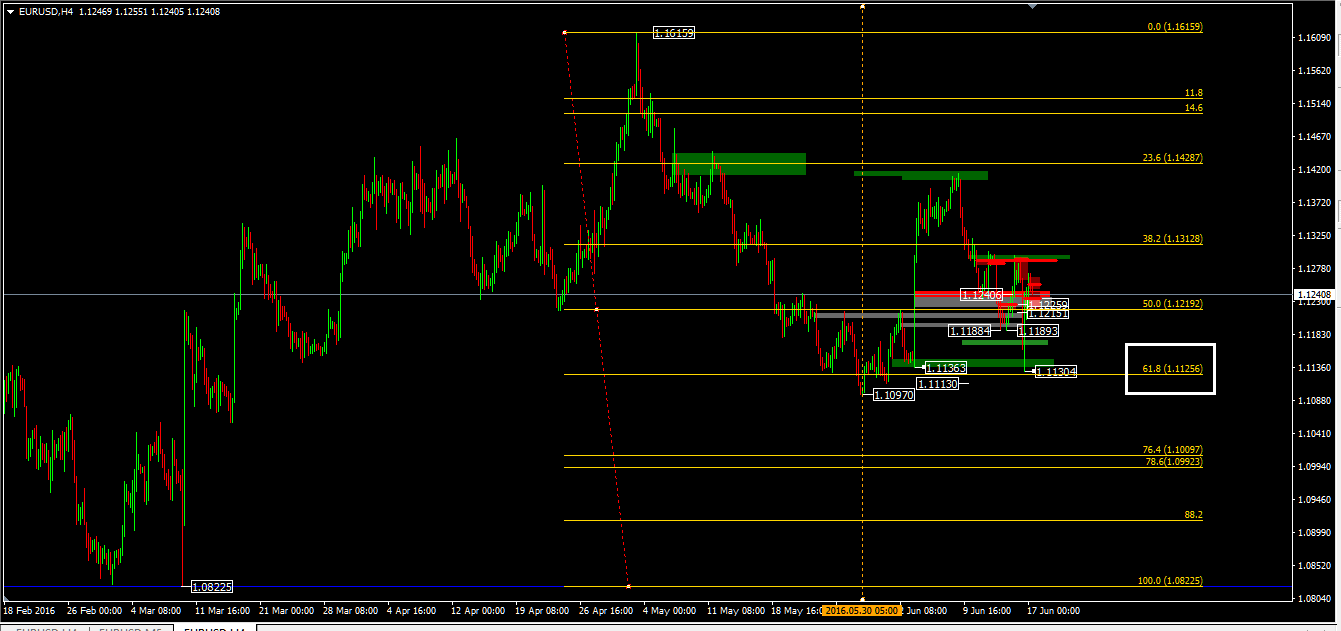Select the large green supply zone near 23.6 level
The height and width of the screenshot is (631, 1341).
740,164
